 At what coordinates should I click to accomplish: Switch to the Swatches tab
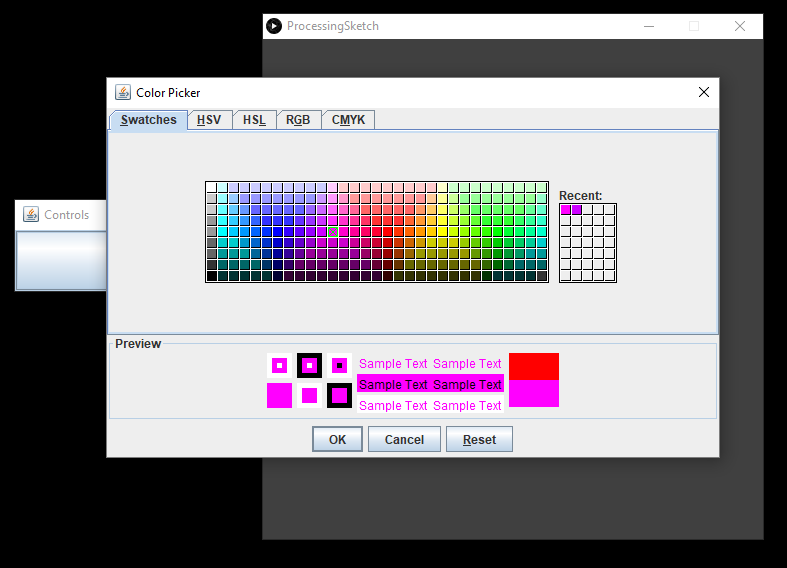[149, 120]
